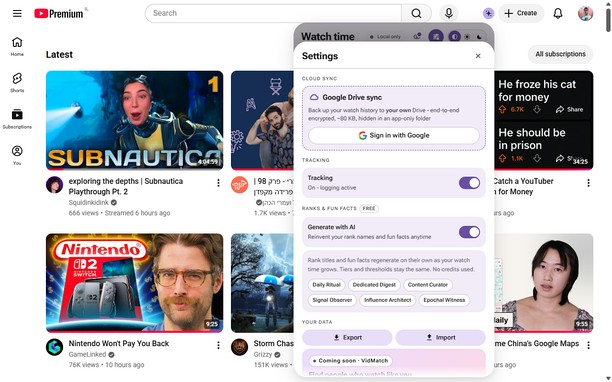Open the orange Hebrew channel avatar
Screen dimensions: 612x382
240,185
